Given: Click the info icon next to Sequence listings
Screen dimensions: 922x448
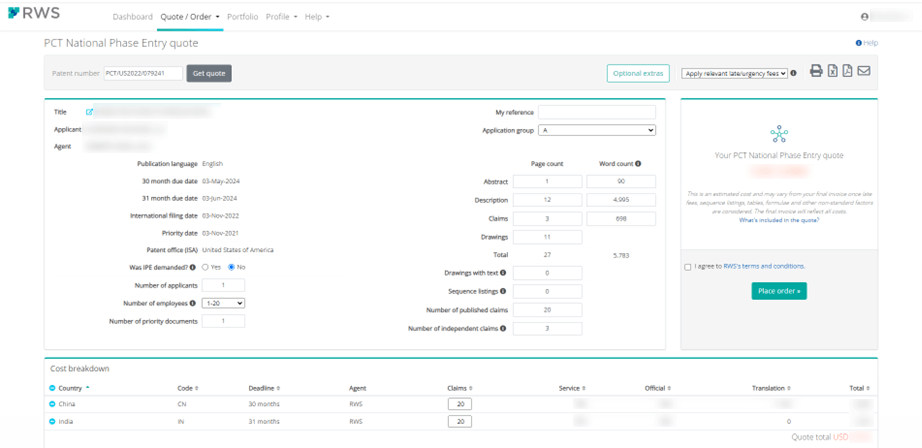Looking at the screenshot, I should tap(503, 291).
